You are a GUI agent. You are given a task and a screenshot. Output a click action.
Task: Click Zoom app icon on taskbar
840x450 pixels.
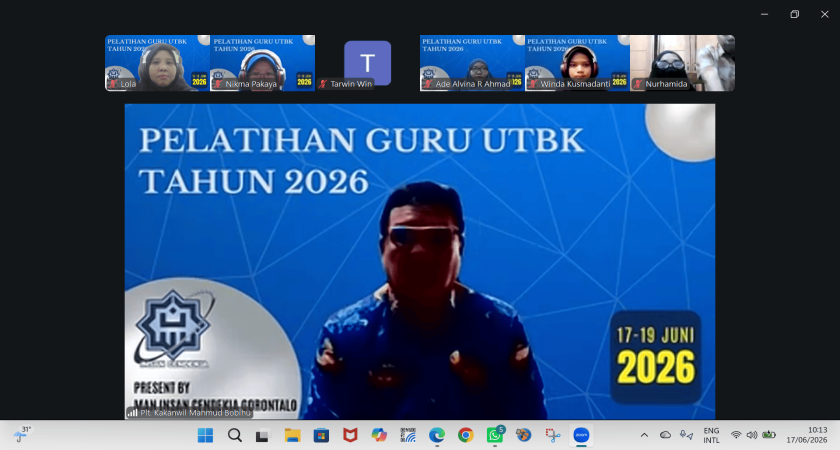[581, 435]
